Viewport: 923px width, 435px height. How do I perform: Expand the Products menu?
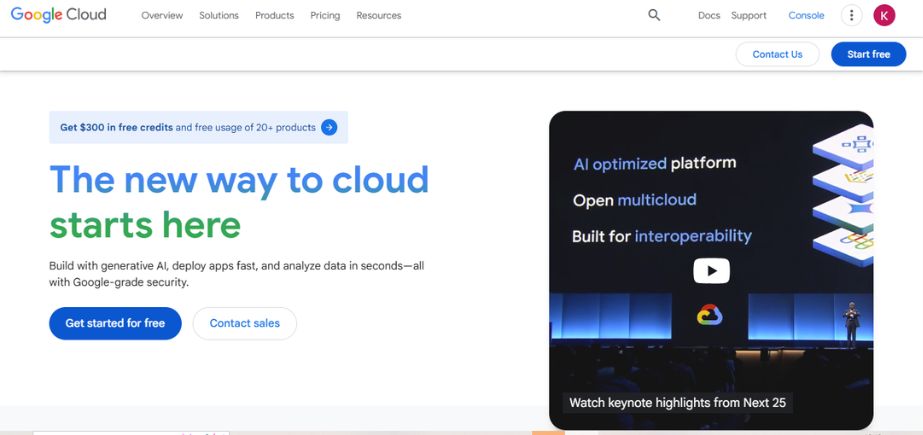pos(274,16)
